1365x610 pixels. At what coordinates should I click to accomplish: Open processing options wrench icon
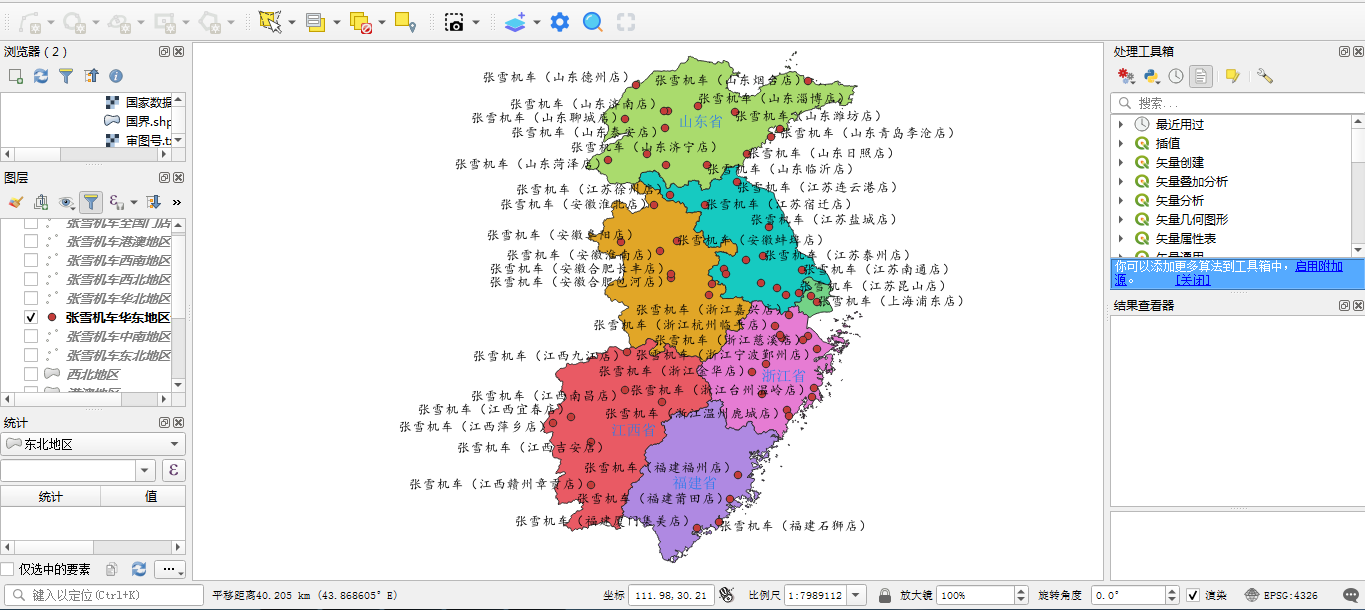(x=1265, y=76)
